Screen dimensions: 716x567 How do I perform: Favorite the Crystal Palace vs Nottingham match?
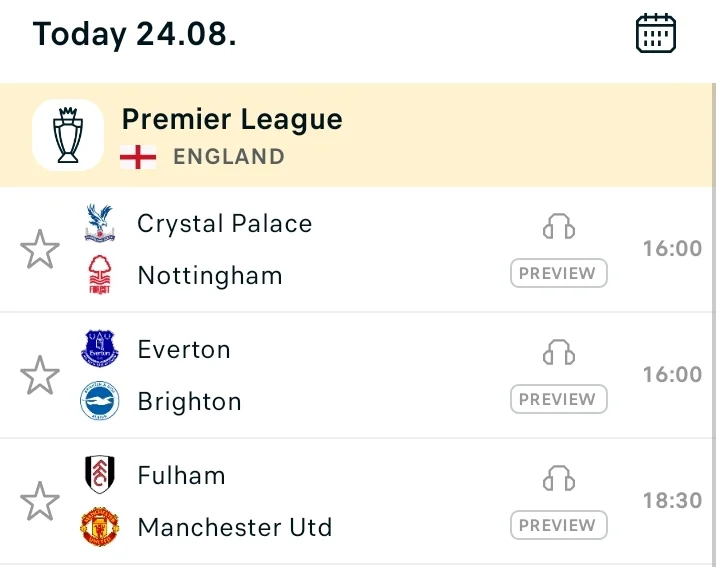(40, 249)
